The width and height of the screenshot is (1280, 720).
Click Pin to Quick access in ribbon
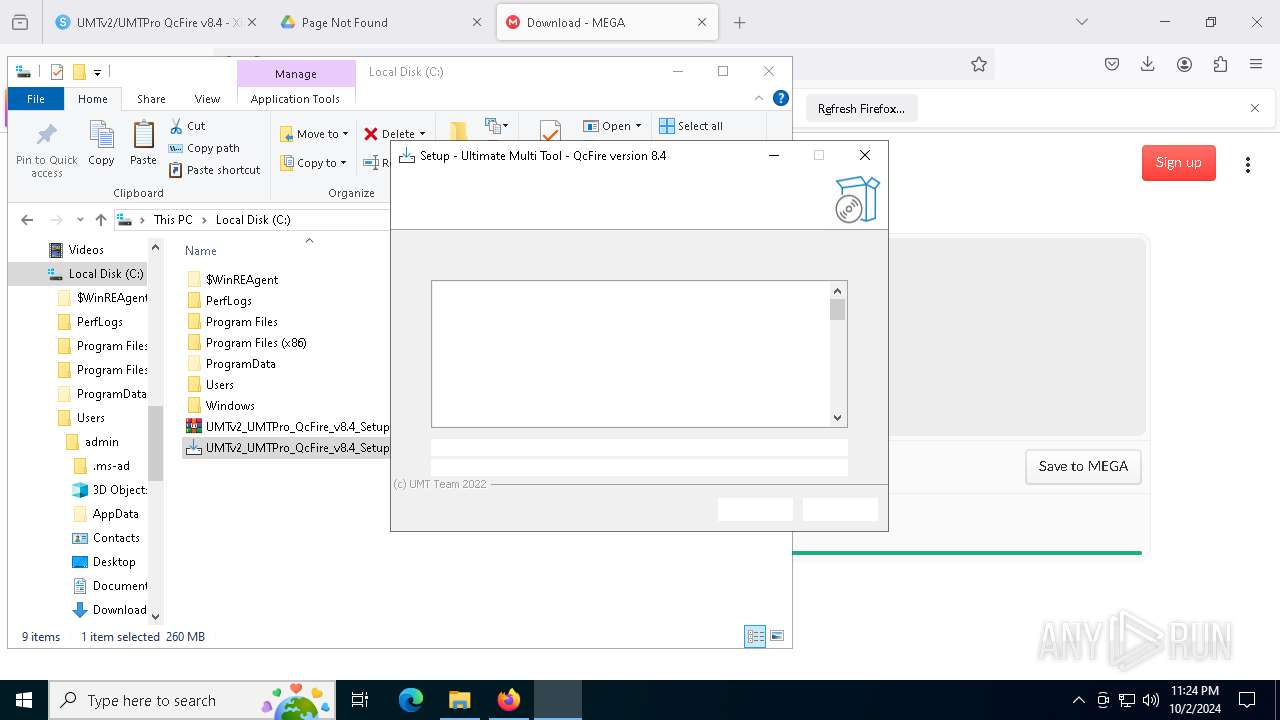[46, 150]
